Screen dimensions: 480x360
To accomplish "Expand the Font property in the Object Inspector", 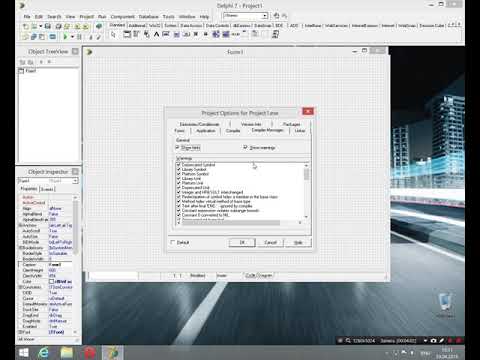I will [x=20, y=332].
